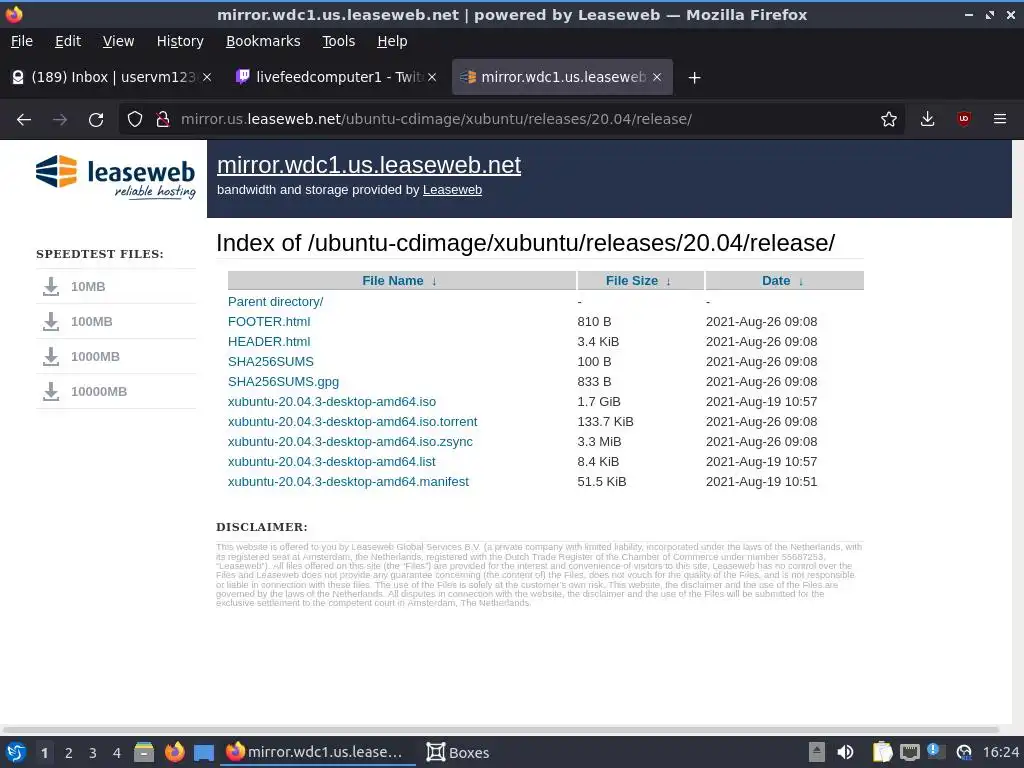Open the Bookmarks menu

[x=263, y=41]
